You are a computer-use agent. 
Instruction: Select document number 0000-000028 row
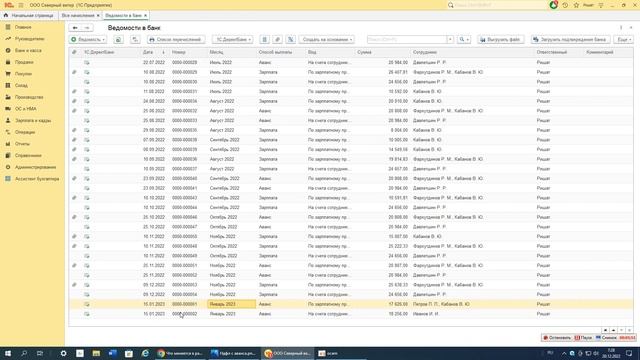point(184,62)
